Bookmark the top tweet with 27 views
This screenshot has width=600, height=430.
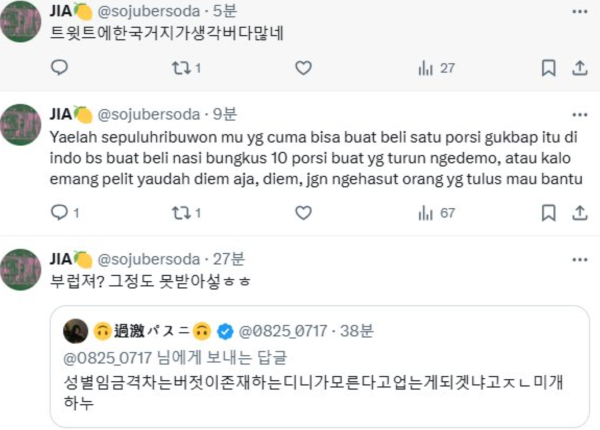tap(548, 68)
